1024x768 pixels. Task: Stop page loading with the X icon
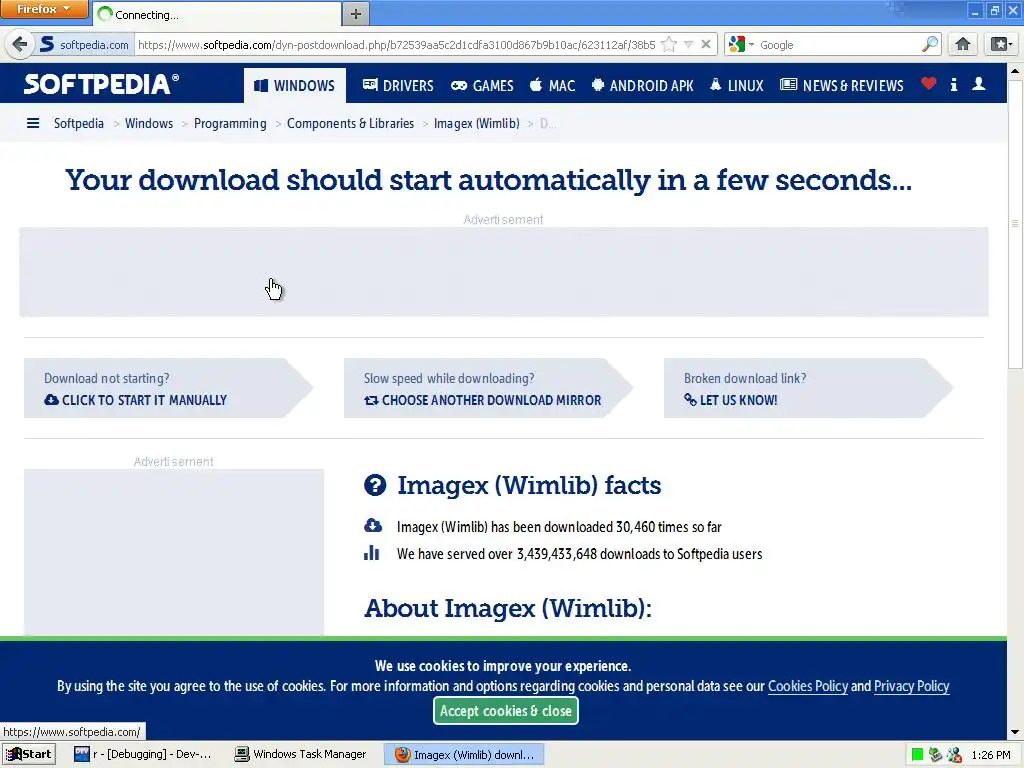click(x=706, y=44)
